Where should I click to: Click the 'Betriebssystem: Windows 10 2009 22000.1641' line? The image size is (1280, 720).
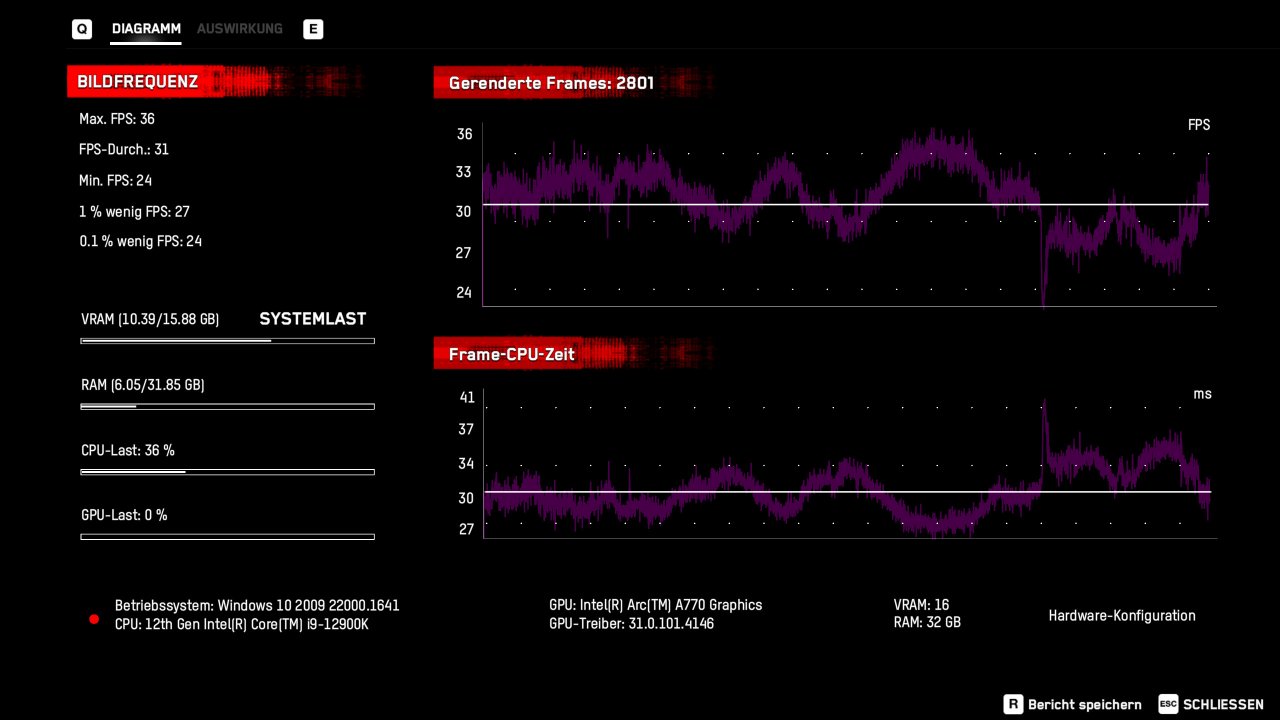tap(257, 606)
